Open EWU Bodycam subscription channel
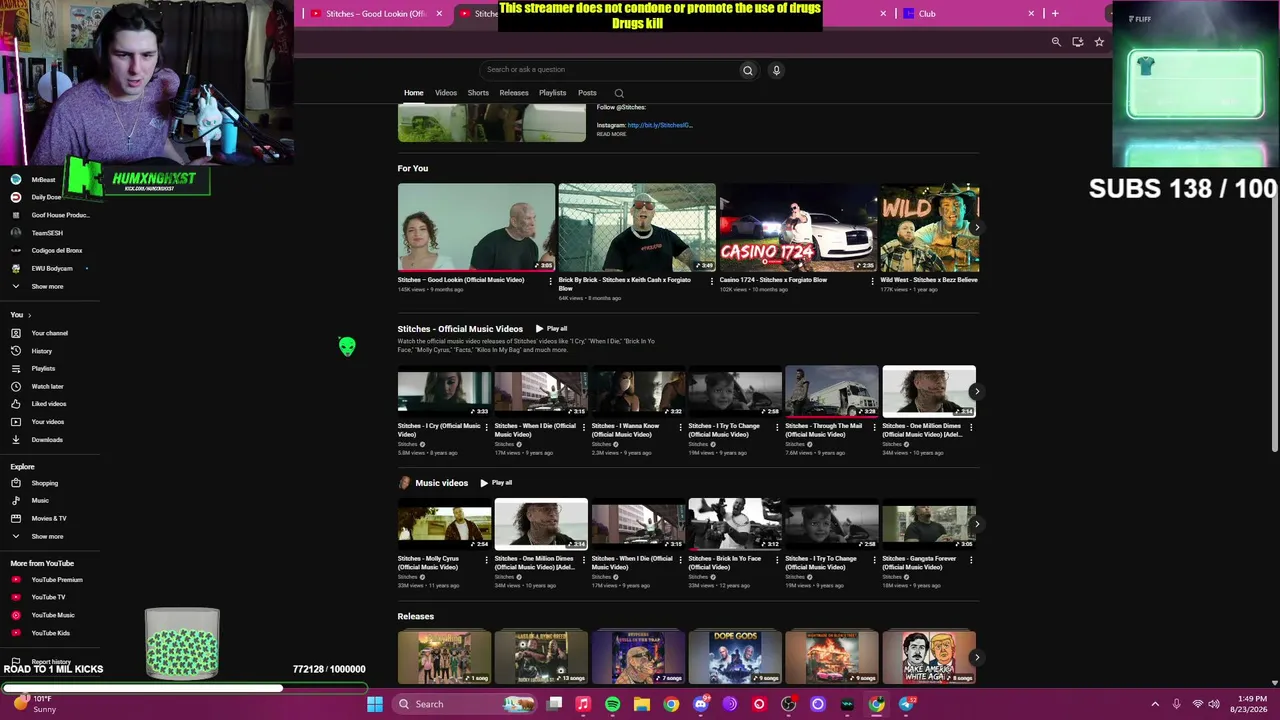Viewport: 1280px width, 720px height. coord(51,268)
